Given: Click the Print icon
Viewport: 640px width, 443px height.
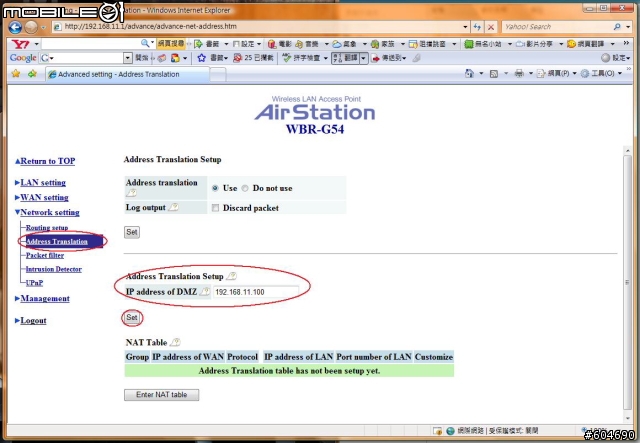Looking at the screenshot, I should pyautogui.click(x=519, y=73).
